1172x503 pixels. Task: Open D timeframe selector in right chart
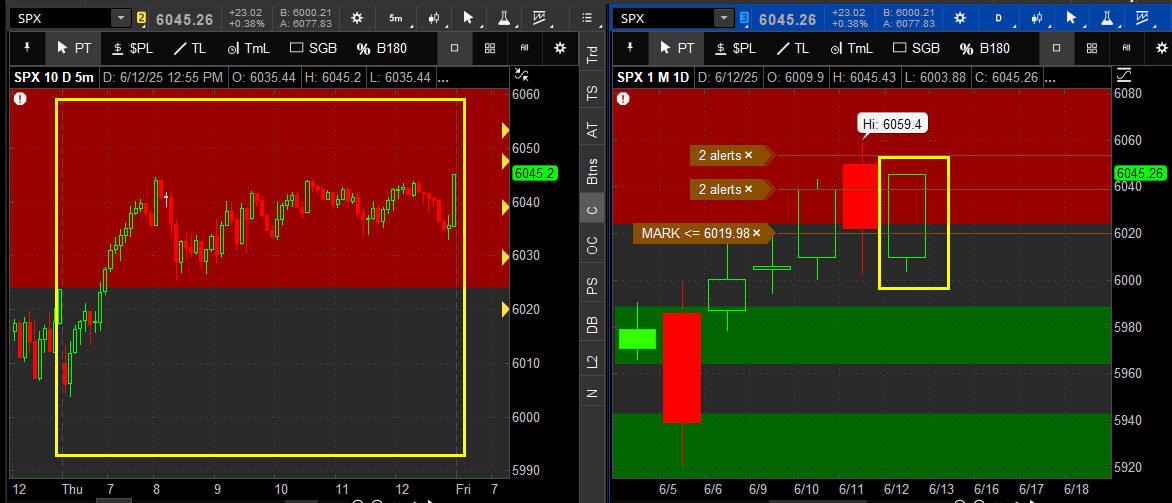click(x=998, y=18)
